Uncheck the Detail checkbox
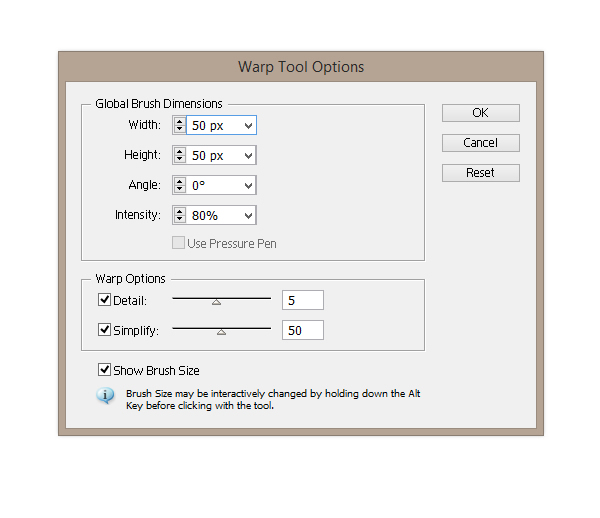 point(105,300)
